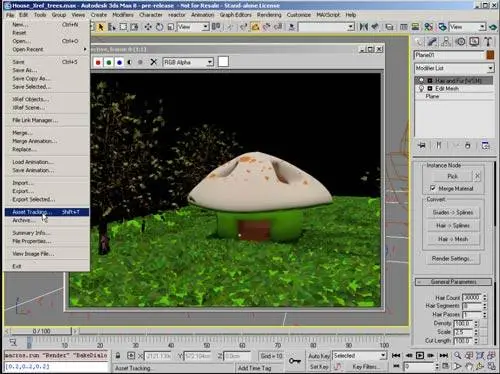
Task: Click the Mirror tool icon
Action: [x=364, y=27]
